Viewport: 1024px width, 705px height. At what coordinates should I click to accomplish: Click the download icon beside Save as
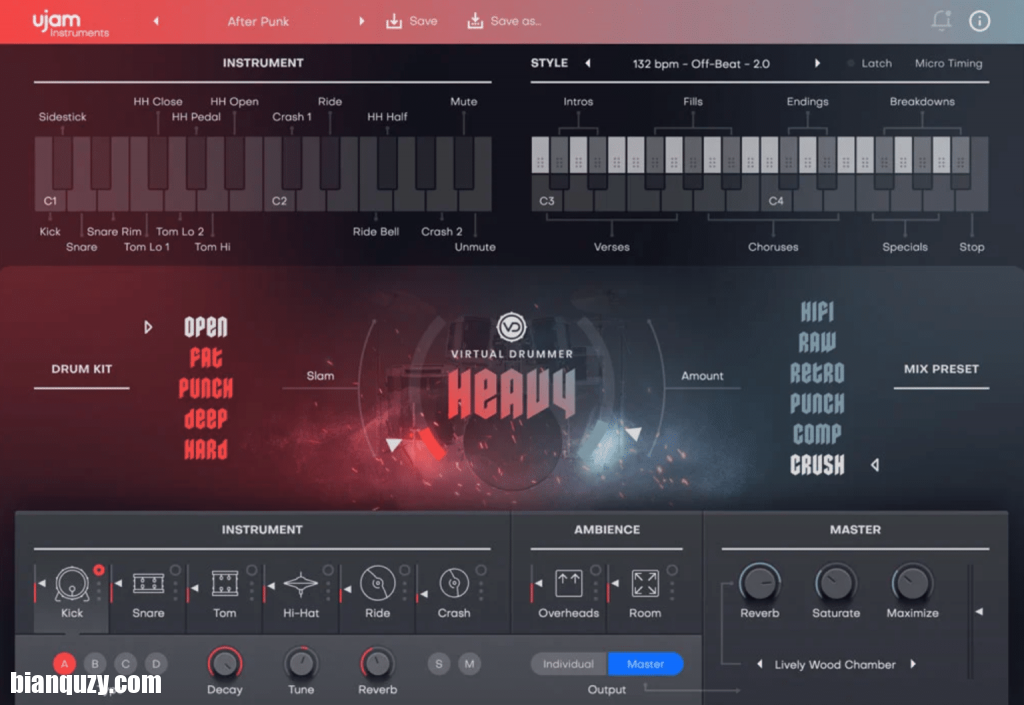click(475, 22)
